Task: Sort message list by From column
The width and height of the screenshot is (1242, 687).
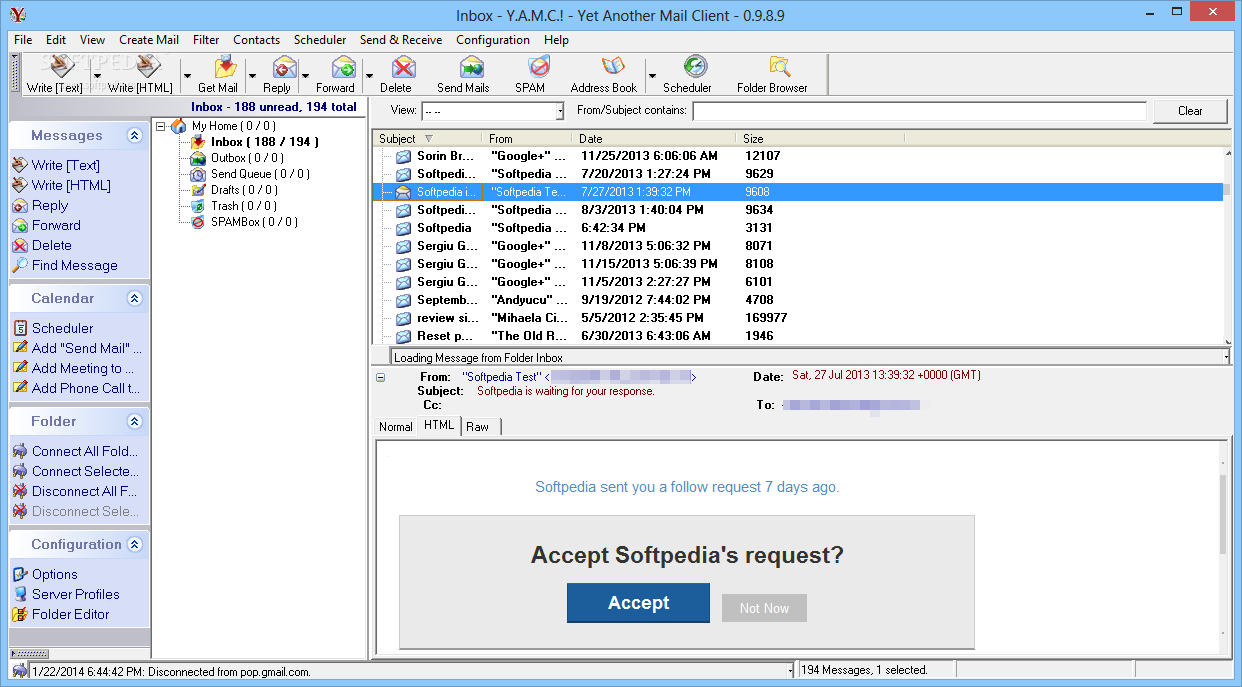Action: [x=527, y=139]
